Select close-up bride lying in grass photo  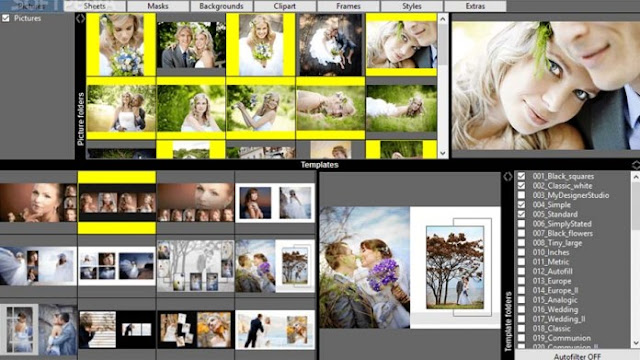coord(331,109)
